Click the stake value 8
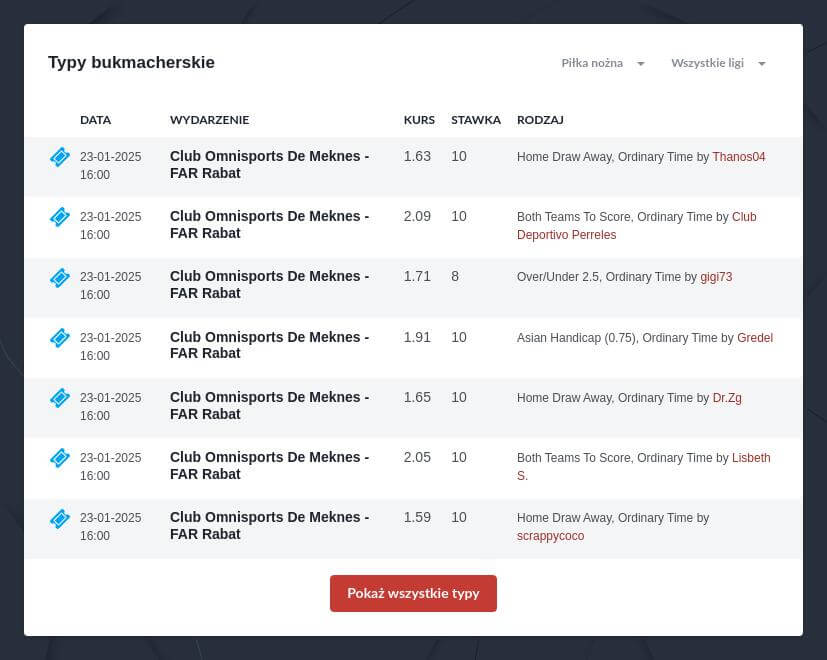The width and height of the screenshot is (827, 660). tap(455, 276)
